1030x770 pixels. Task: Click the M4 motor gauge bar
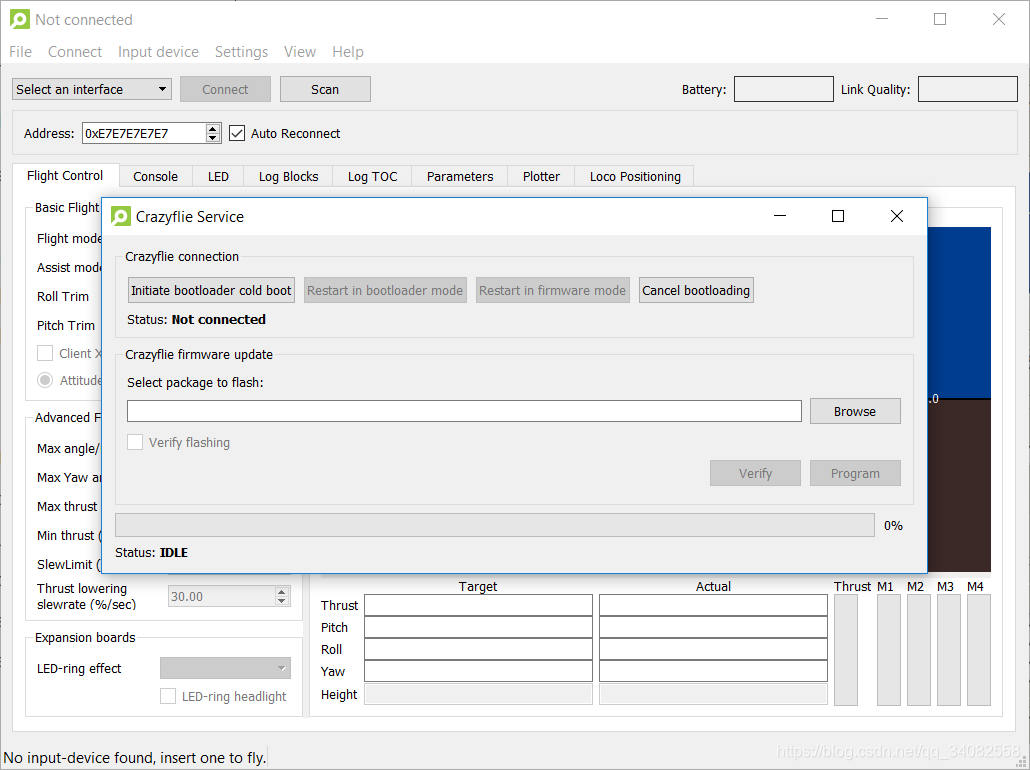coord(979,650)
